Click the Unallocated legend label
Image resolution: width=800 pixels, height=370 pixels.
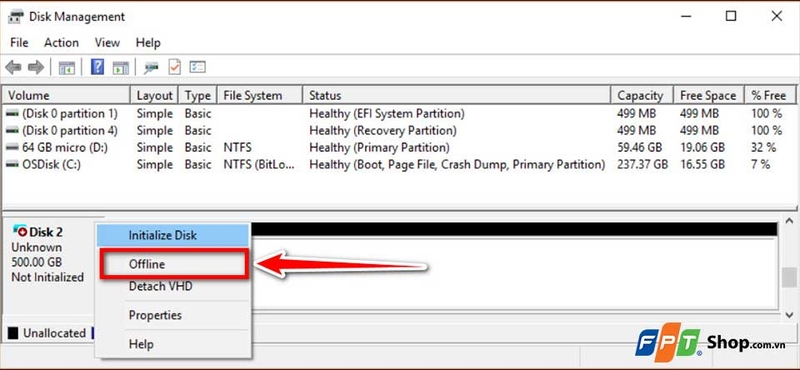[x=55, y=333]
